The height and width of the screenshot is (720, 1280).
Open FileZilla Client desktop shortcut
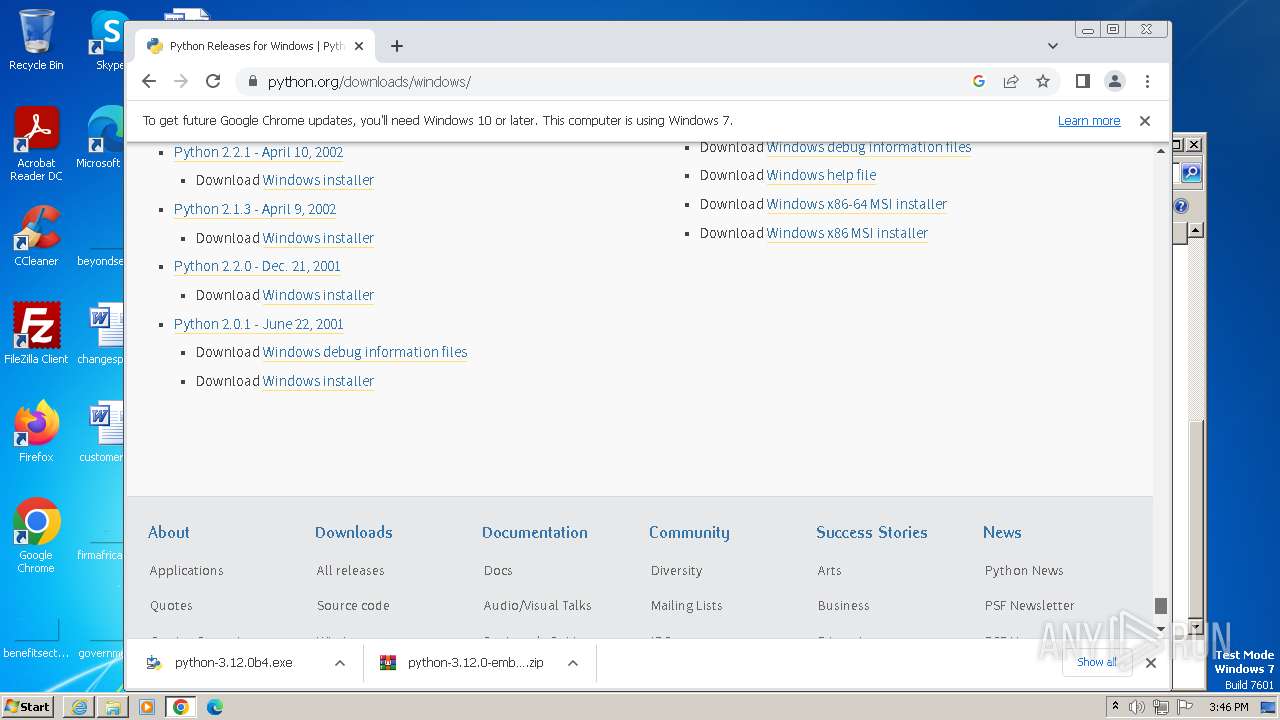pos(36,334)
